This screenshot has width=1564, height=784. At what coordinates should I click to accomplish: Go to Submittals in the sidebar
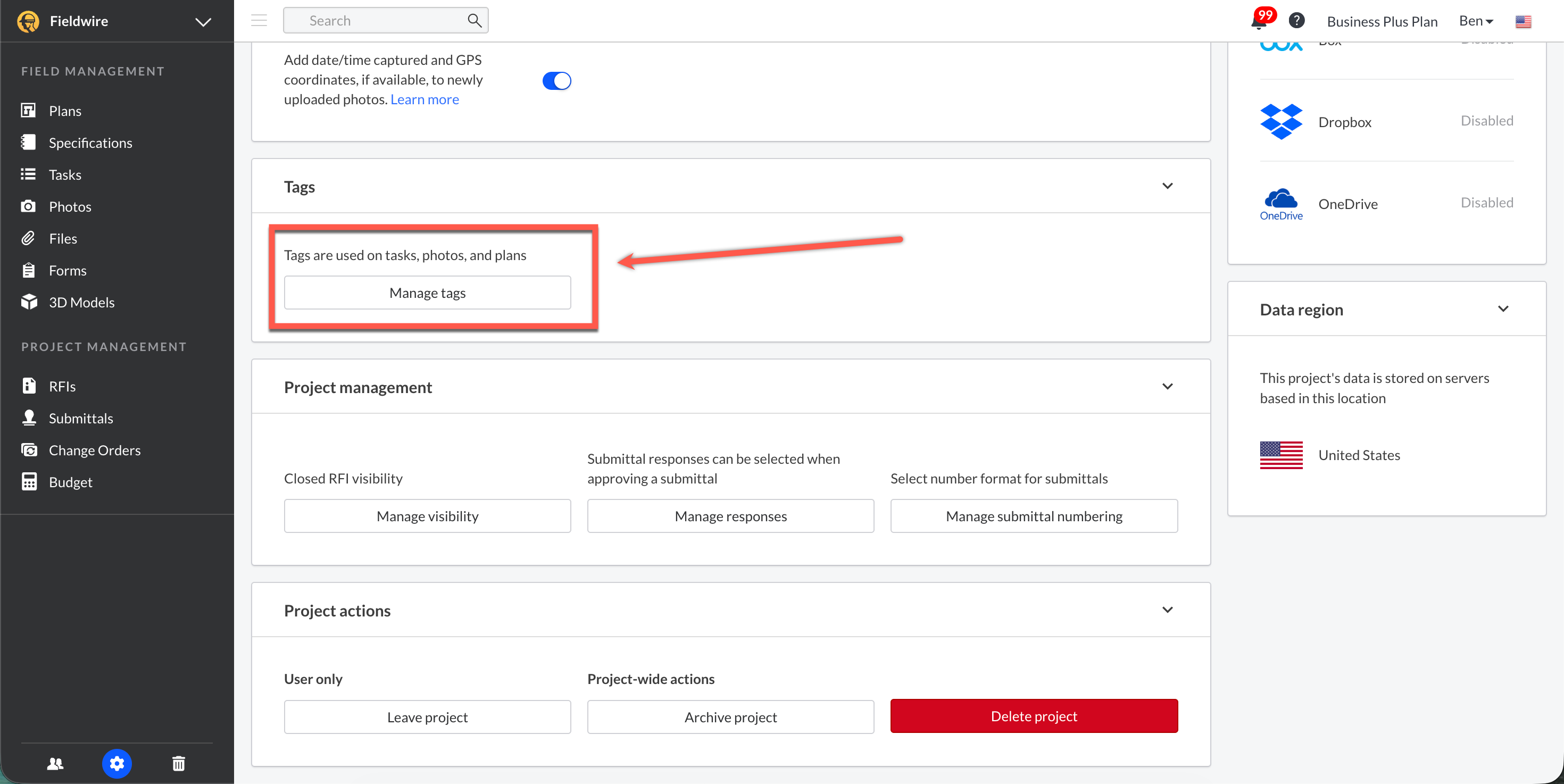click(x=81, y=418)
